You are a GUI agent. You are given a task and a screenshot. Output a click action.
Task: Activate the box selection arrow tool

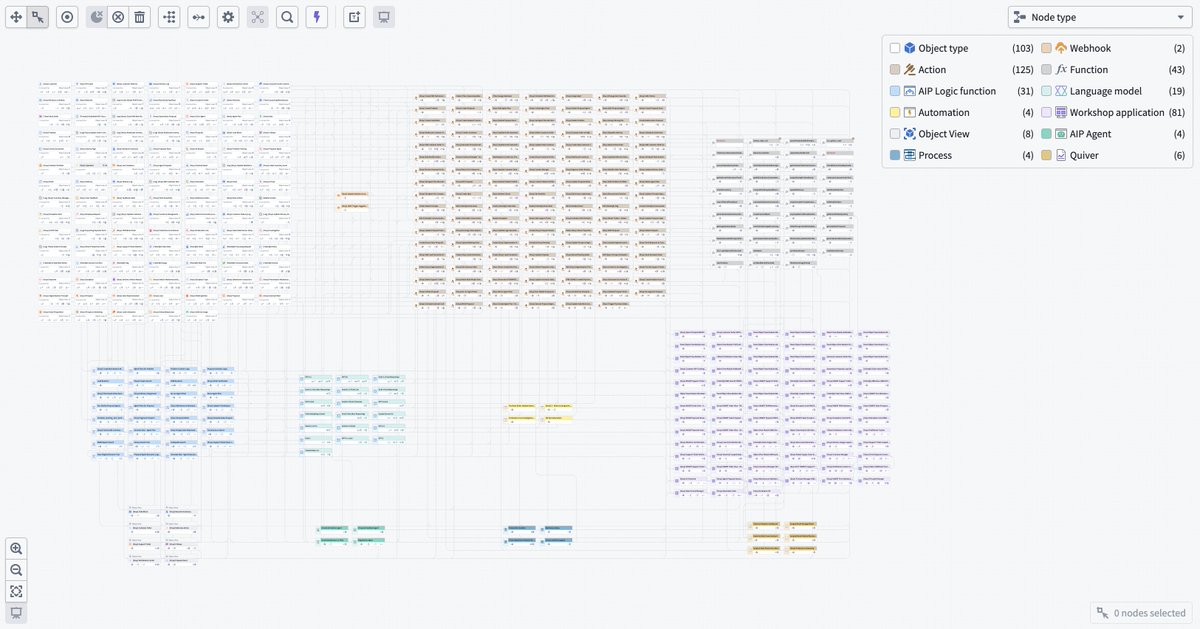(38, 17)
